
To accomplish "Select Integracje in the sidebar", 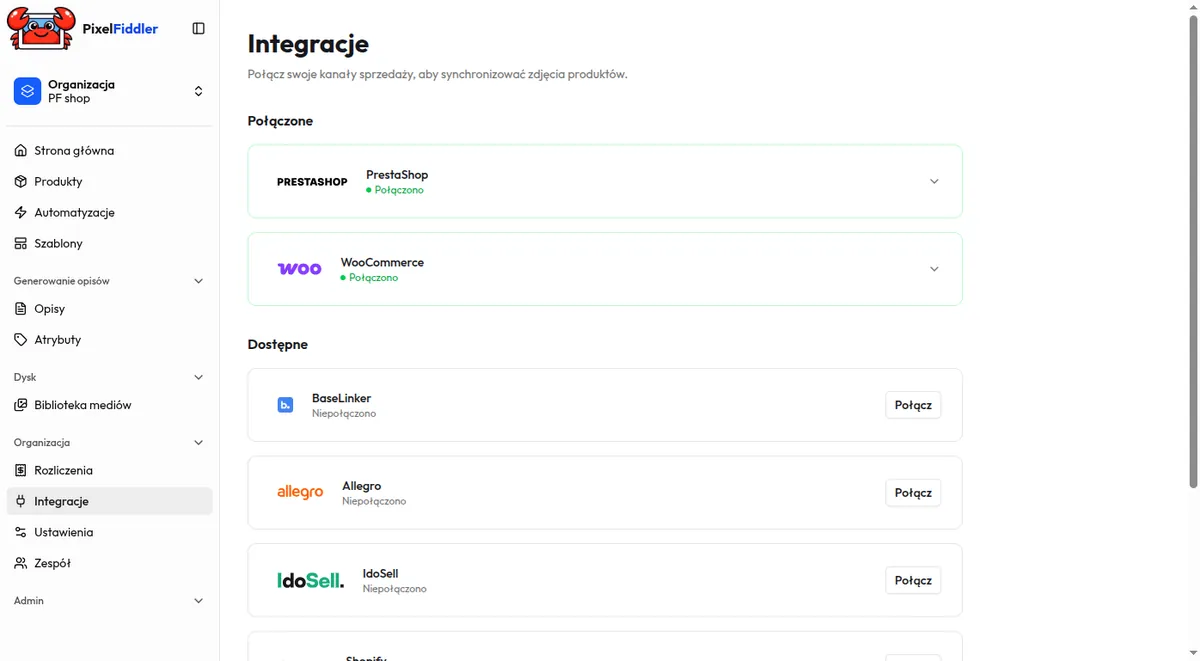I will 109,501.
